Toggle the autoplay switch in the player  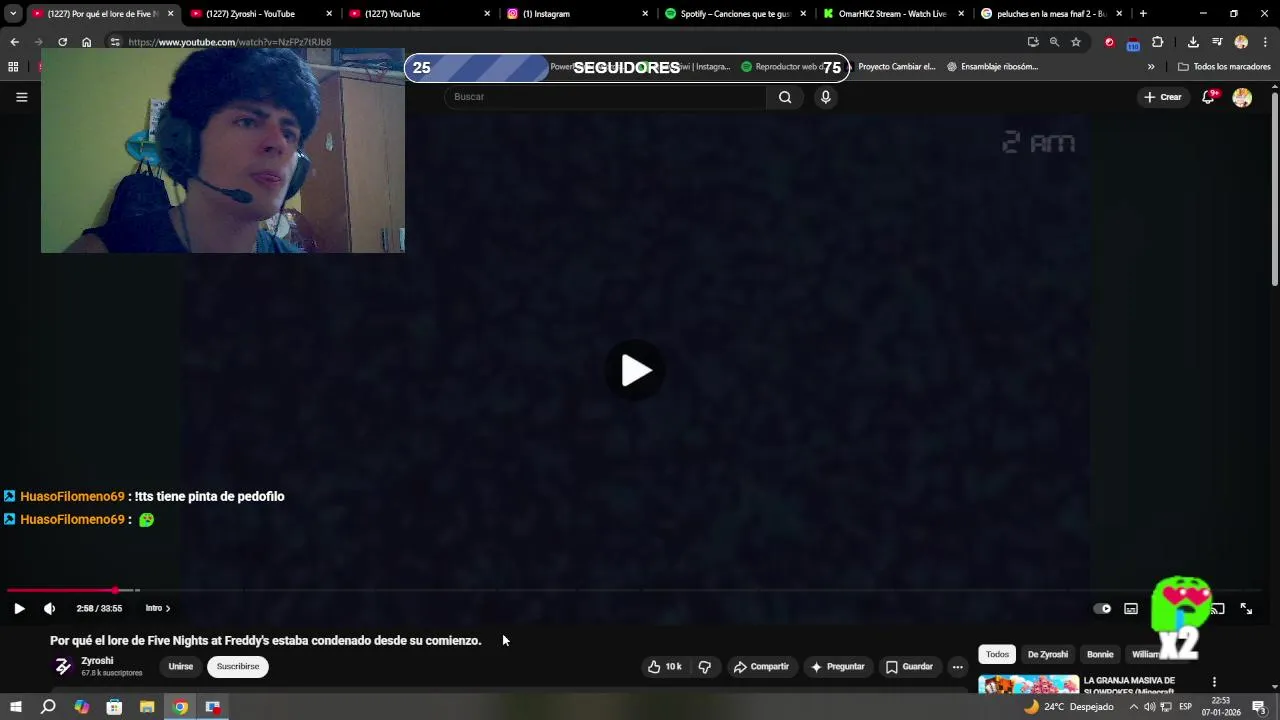(x=1102, y=608)
